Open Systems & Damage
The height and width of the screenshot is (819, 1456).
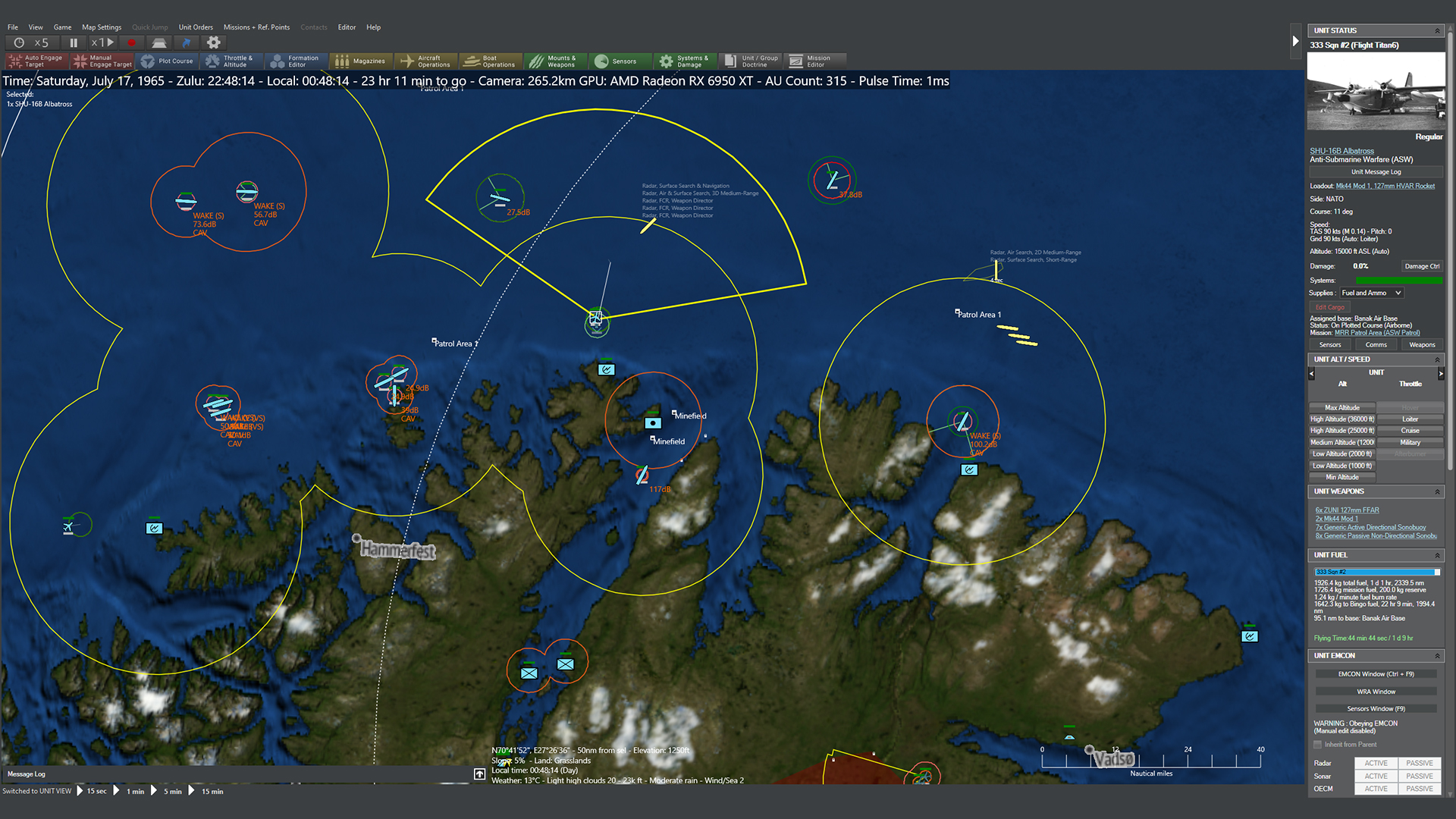[x=686, y=61]
